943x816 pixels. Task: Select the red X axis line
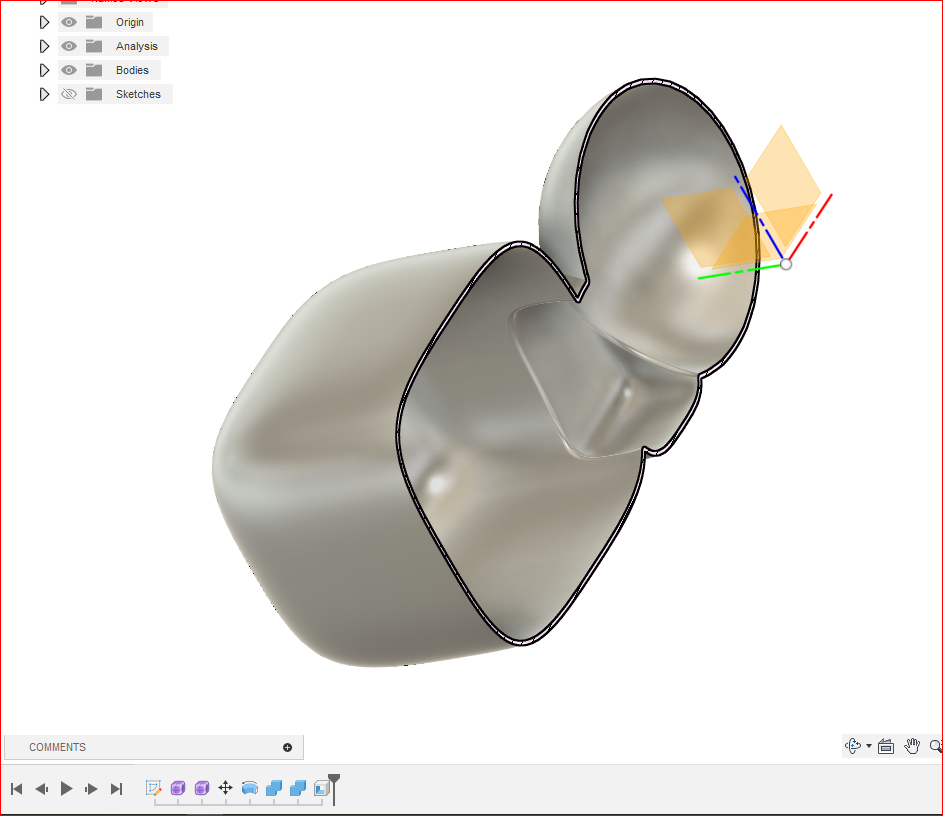[x=811, y=227]
